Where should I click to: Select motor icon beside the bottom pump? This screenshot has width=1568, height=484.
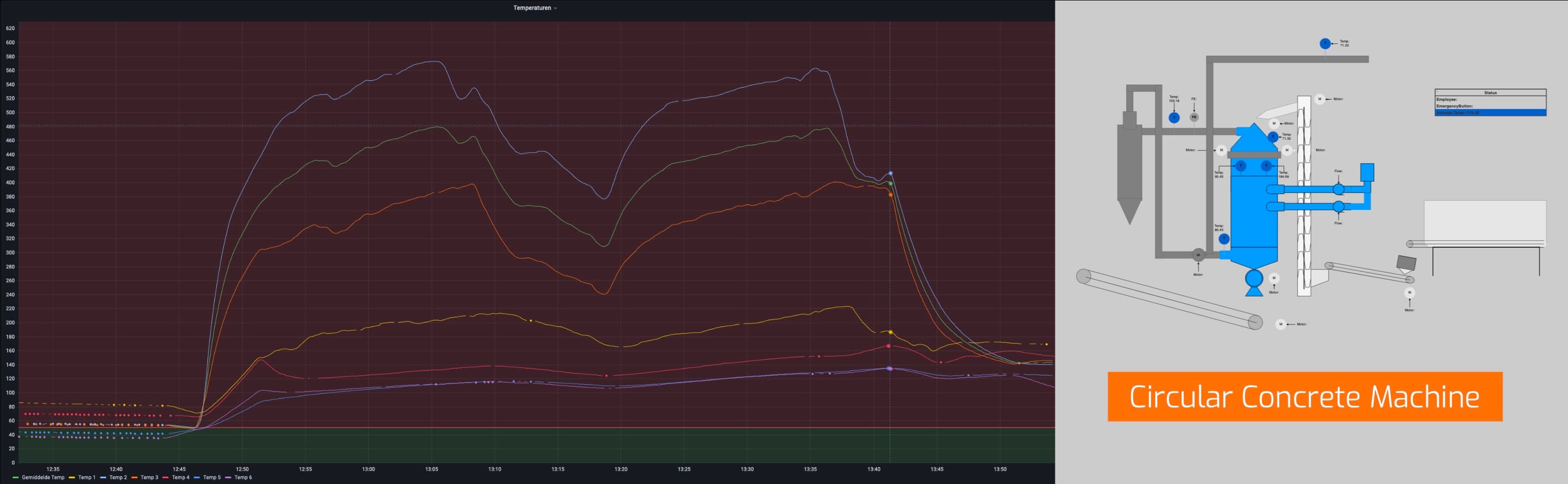[1274, 278]
